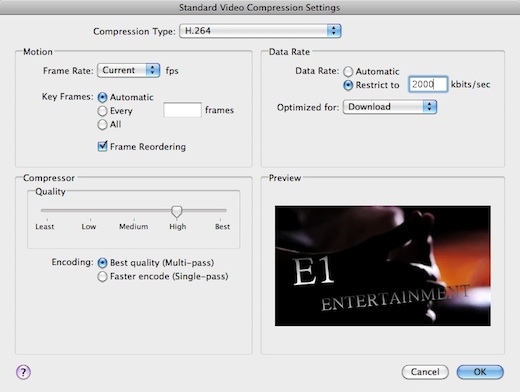Select Automatic data rate radio button
This screenshot has height=392, width=520.
click(x=348, y=71)
